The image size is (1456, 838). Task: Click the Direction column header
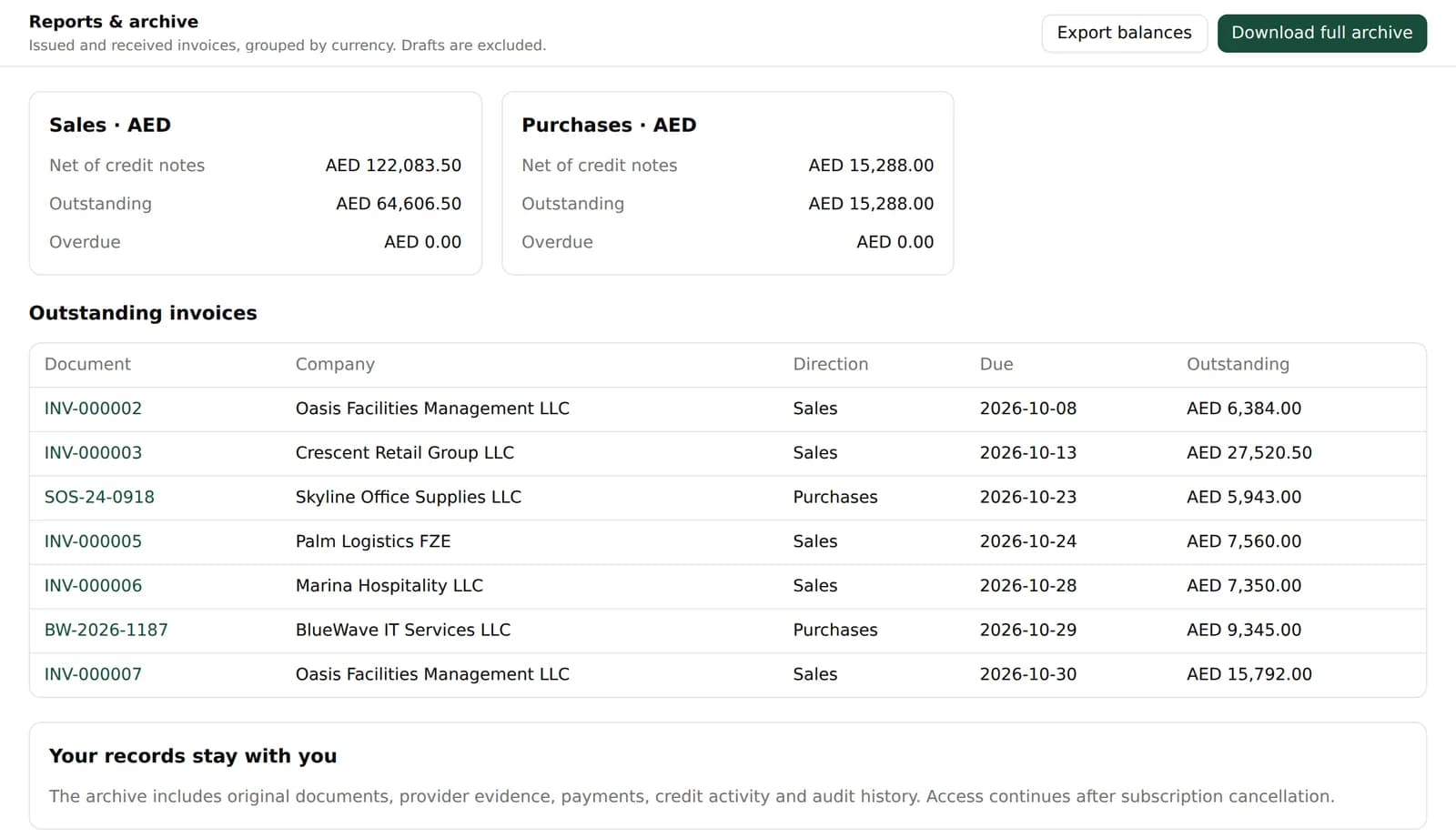(x=831, y=364)
